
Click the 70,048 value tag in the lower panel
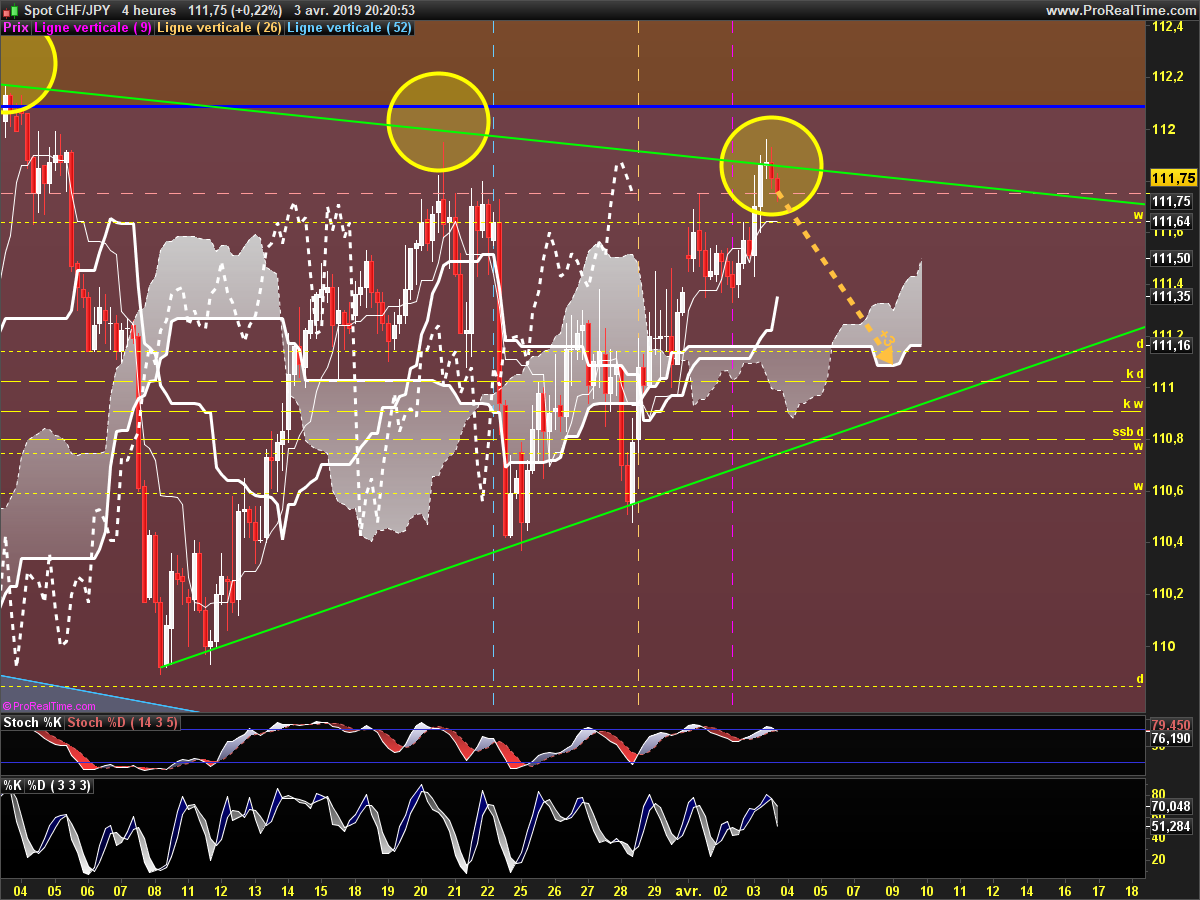(x=1170, y=806)
